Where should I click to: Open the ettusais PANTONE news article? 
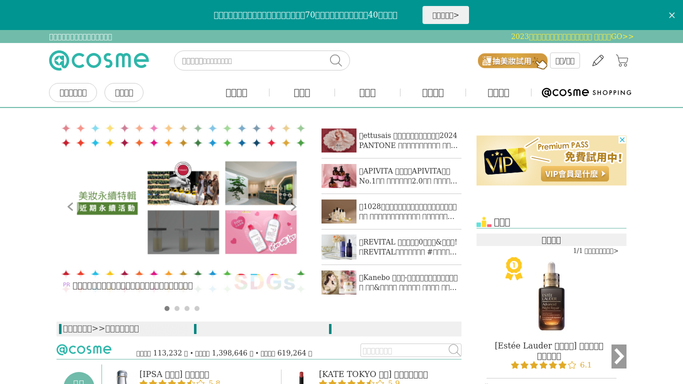[x=407, y=140]
